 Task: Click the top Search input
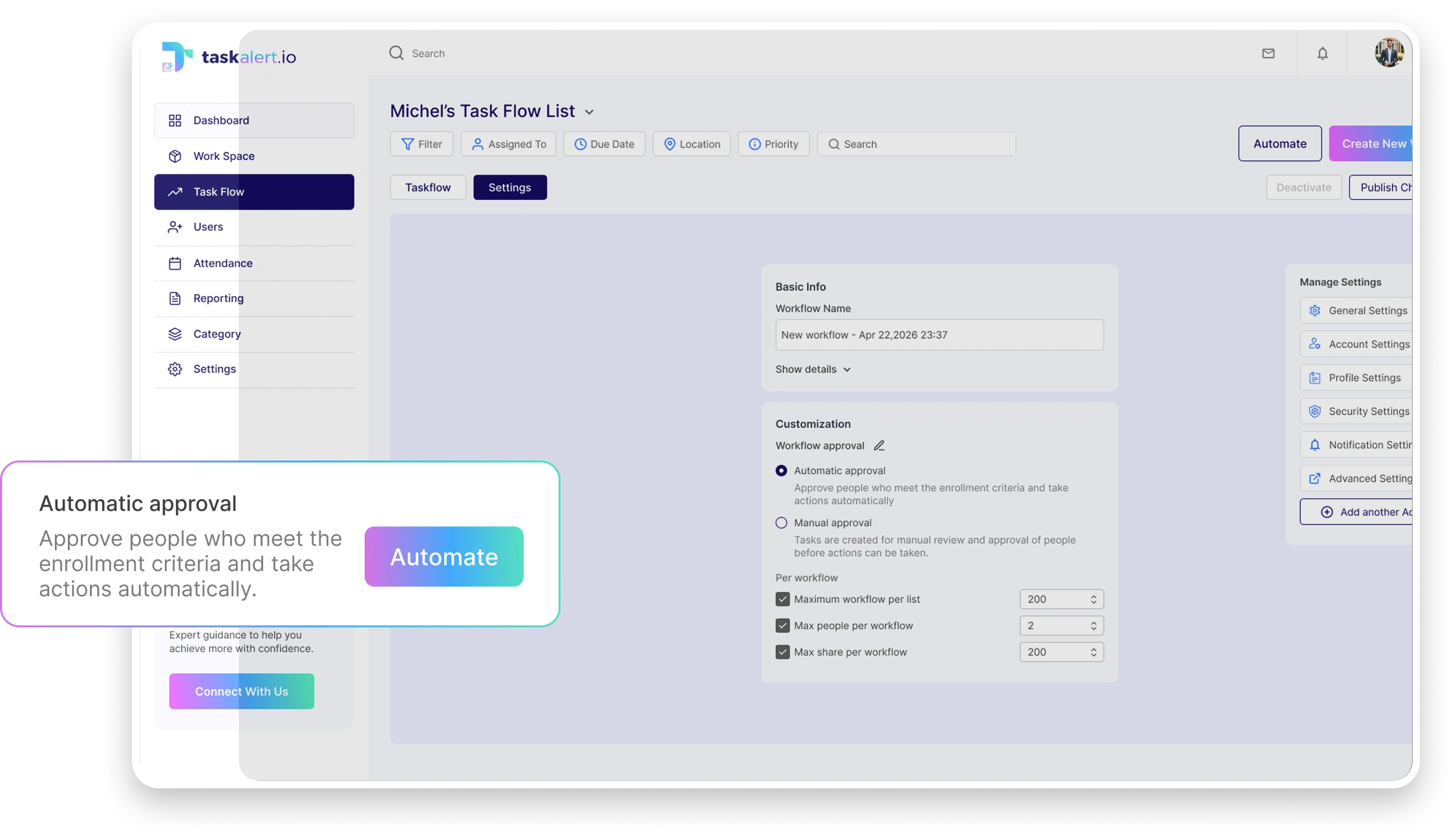tap(428, 53)
